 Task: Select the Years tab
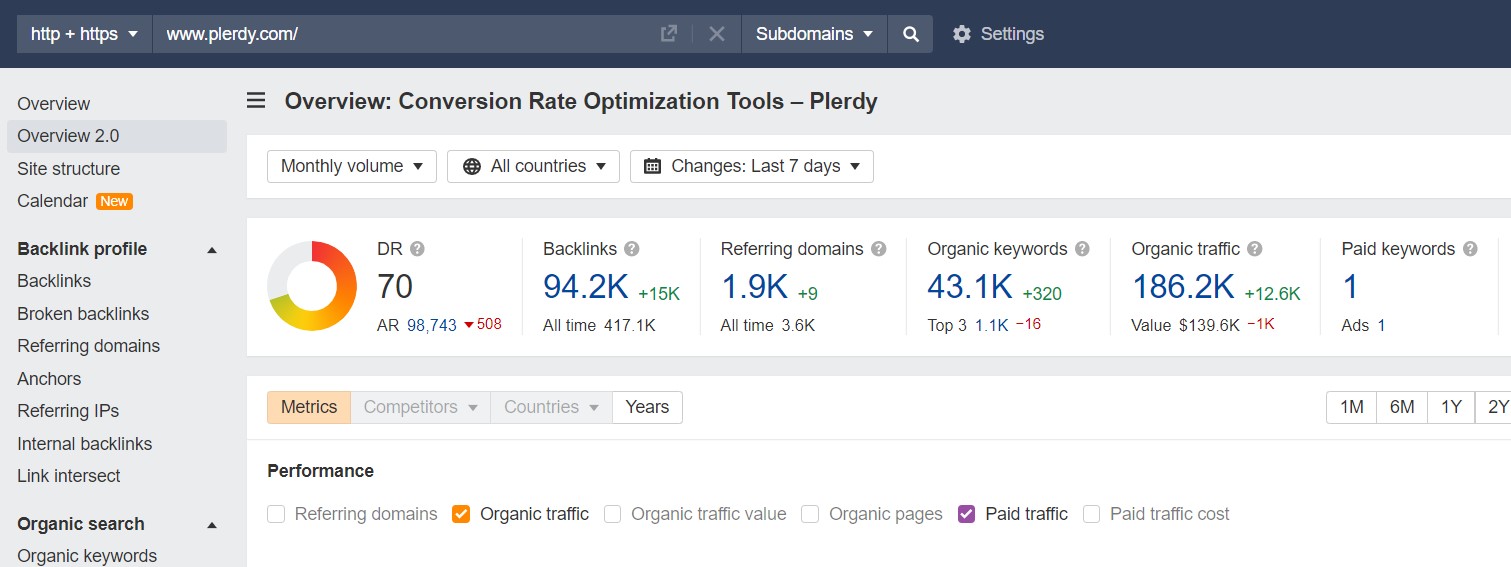[x=647, y=407]
